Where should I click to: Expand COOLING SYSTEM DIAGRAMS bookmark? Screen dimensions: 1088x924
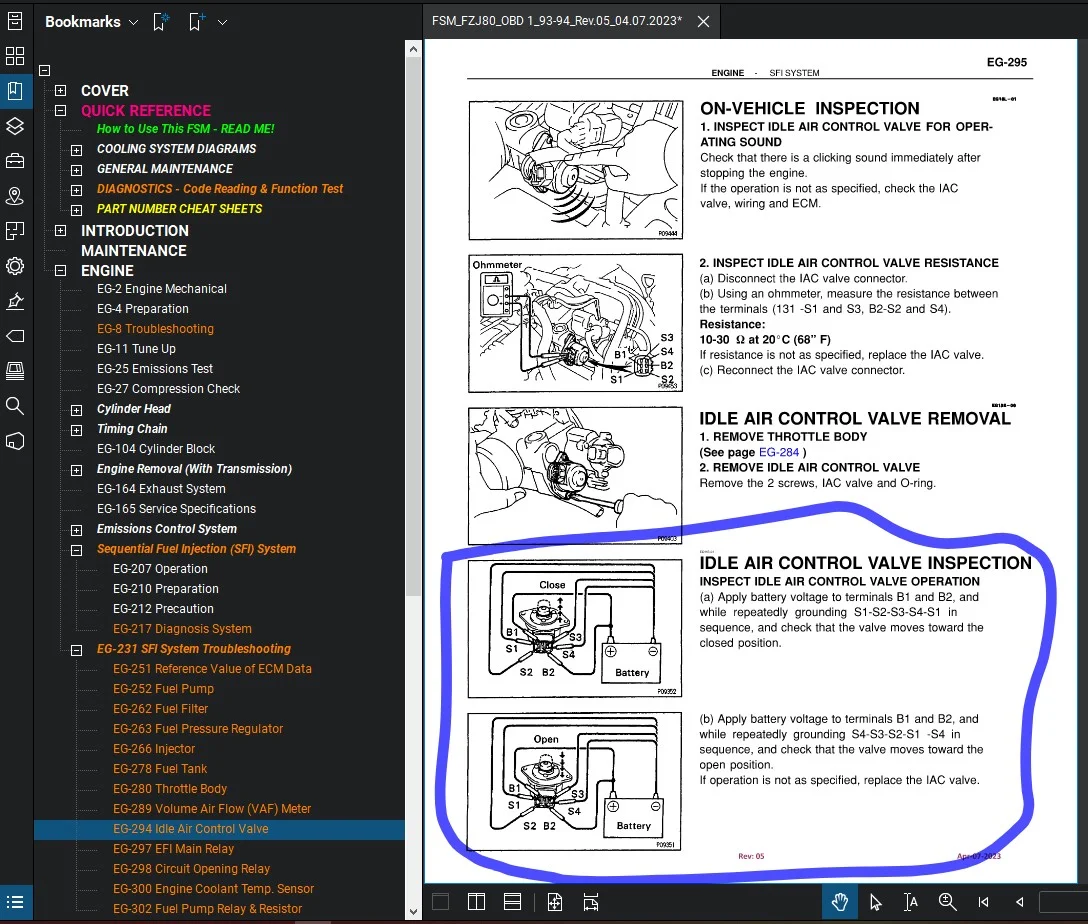76,150
